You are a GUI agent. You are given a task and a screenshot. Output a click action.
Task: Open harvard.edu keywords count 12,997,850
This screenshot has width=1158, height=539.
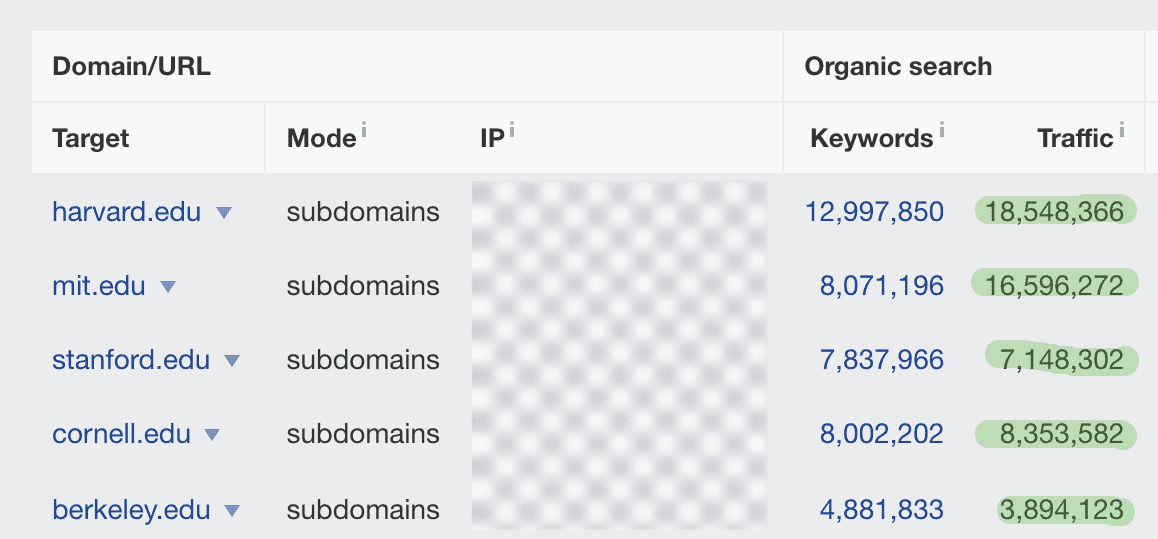874,213
